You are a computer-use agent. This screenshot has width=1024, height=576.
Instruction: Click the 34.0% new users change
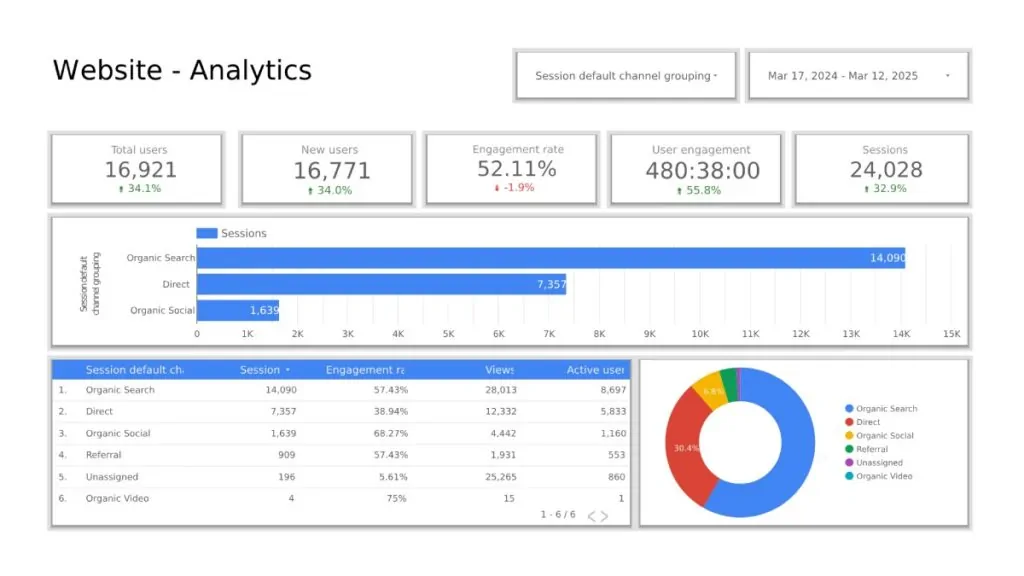(330, 191)
